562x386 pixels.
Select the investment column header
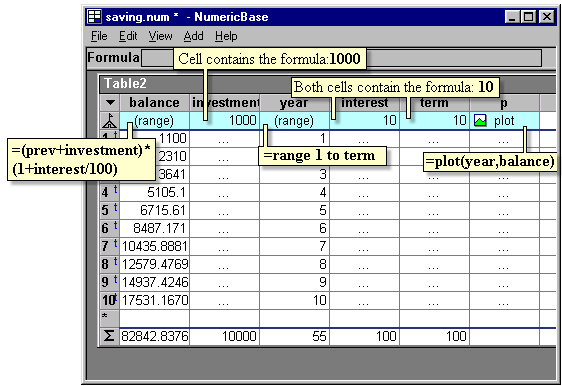(x=225, y=103)
